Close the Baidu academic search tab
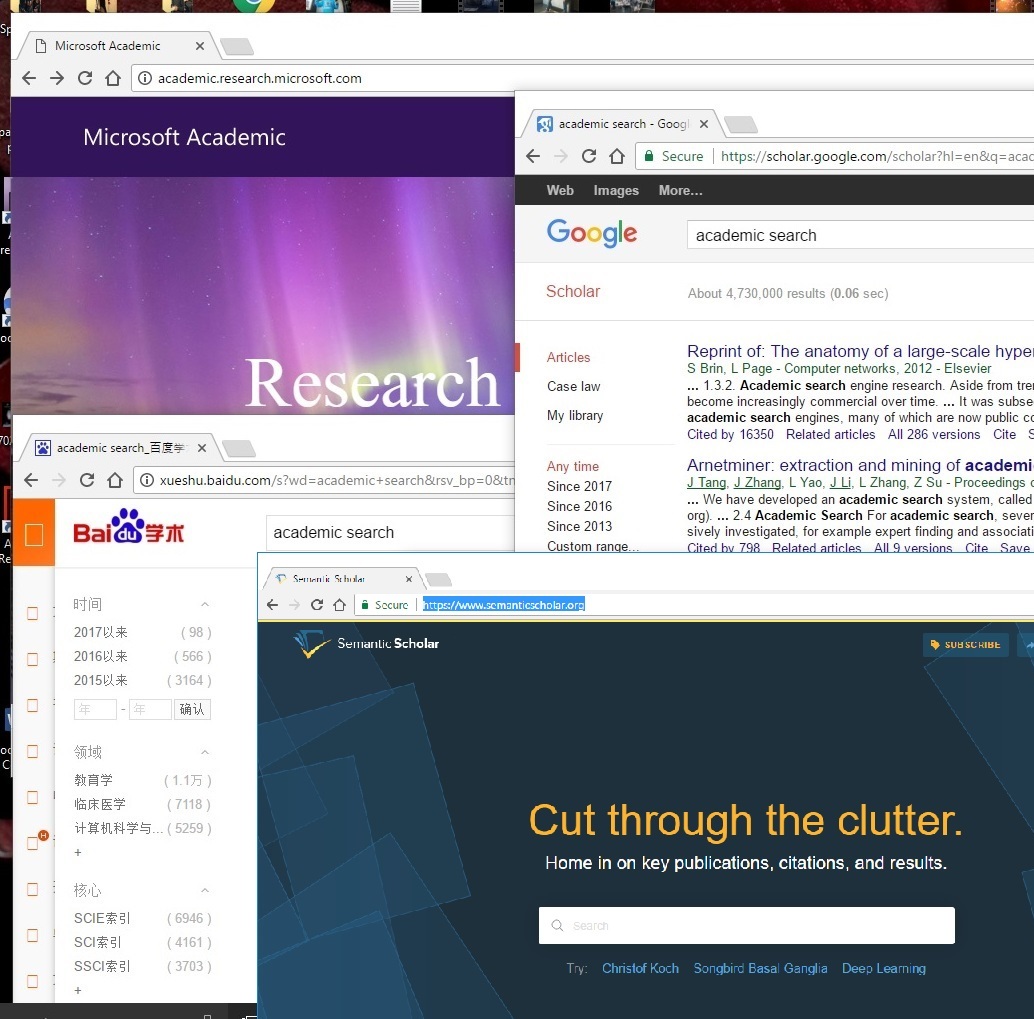 (202, 448)
